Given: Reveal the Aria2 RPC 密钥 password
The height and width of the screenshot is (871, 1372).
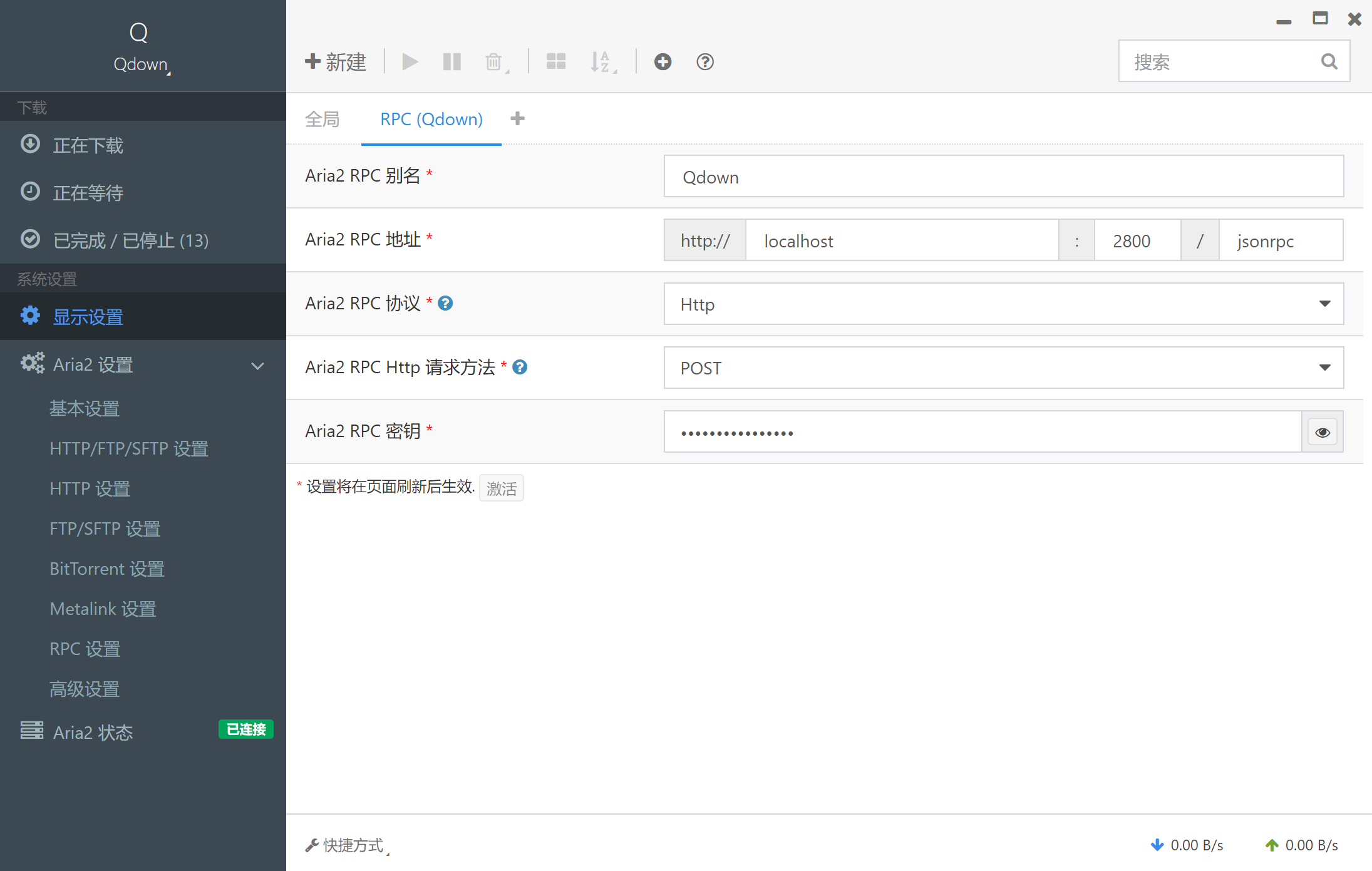Looking at the screenshot, I should click(1322, 431).
